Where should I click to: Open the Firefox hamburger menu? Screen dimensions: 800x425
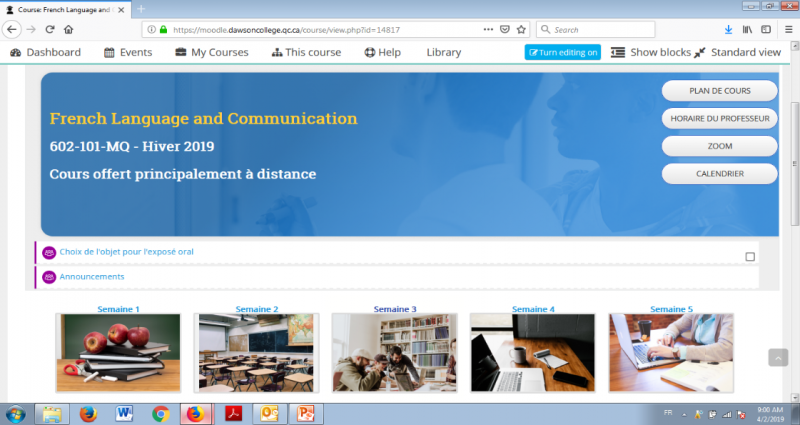click(789, 30)
